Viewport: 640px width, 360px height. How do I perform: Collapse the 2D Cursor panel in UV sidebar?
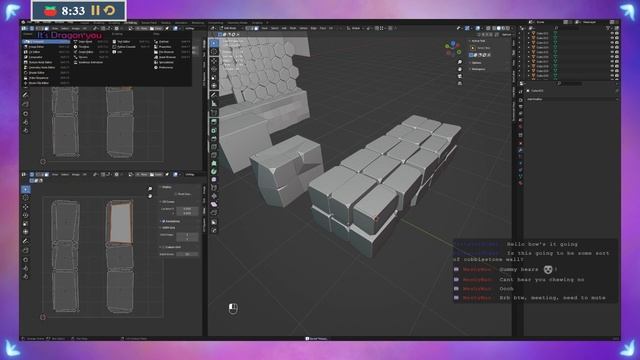[x=168, y=202]
